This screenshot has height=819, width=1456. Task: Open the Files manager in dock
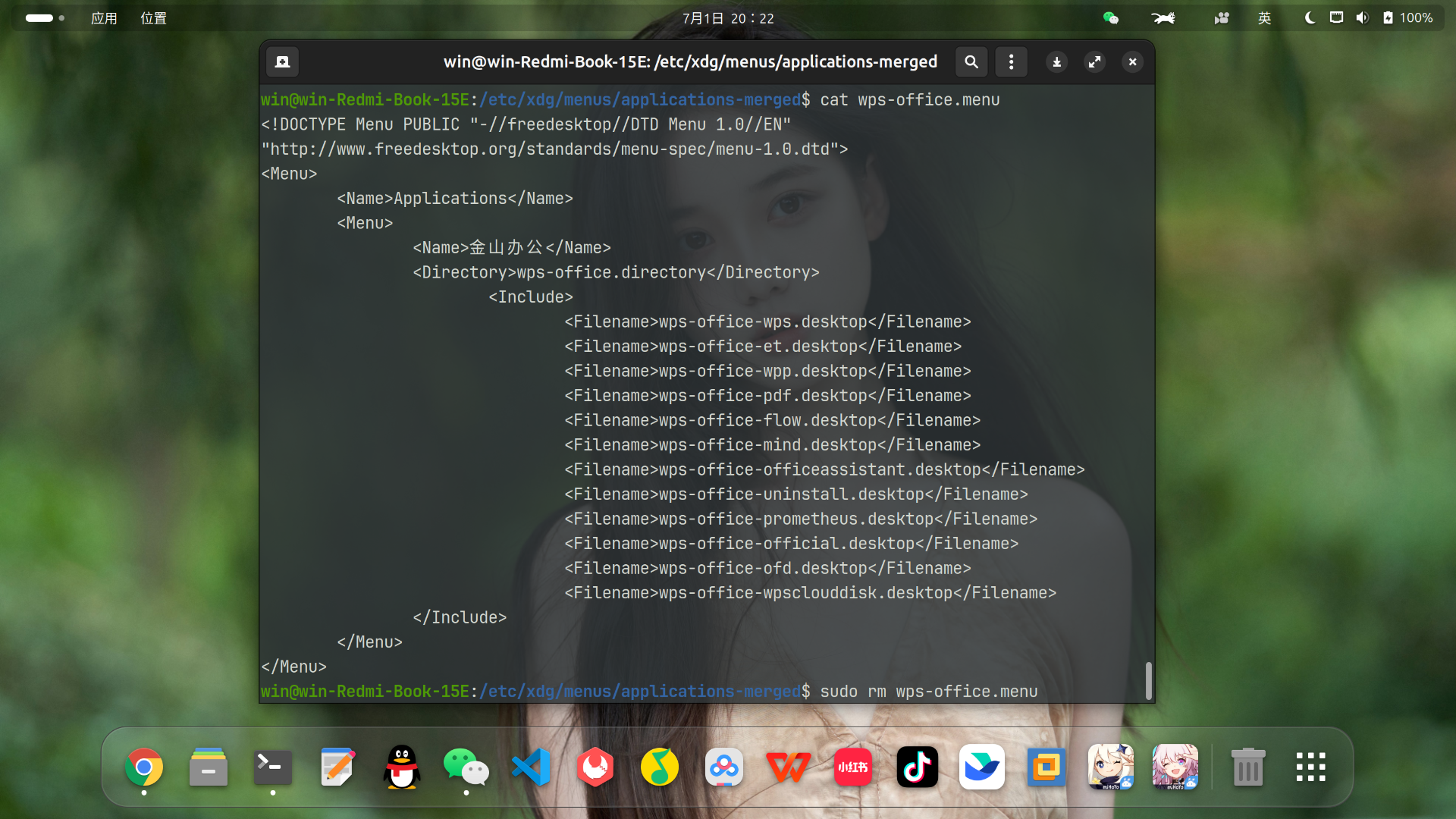click(209, 767)
